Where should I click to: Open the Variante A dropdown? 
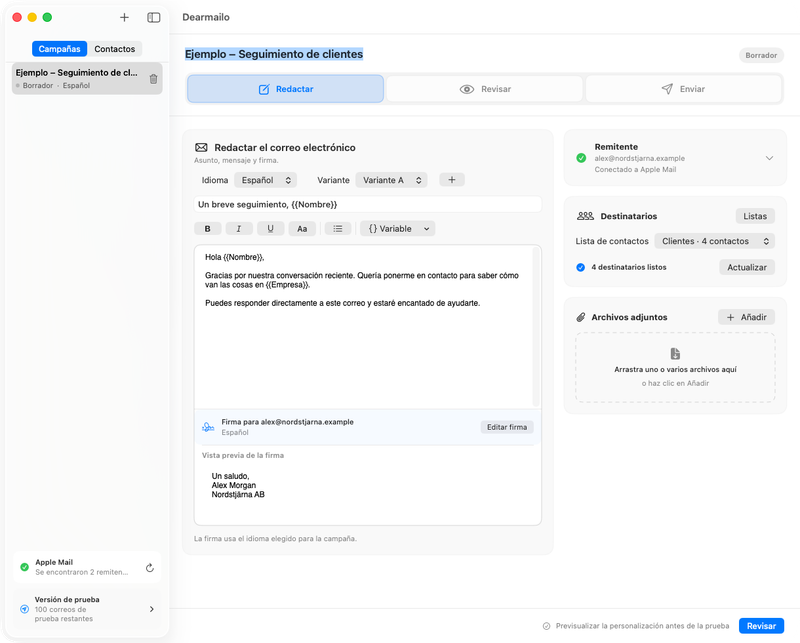(391, 180)
